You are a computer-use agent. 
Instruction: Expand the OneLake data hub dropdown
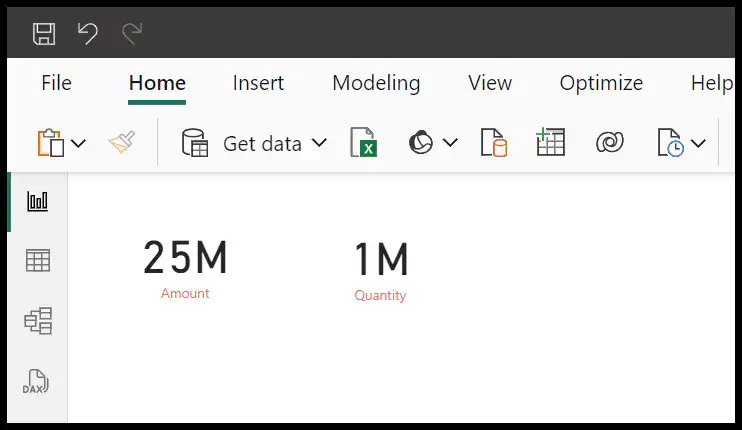pos(450,142)
